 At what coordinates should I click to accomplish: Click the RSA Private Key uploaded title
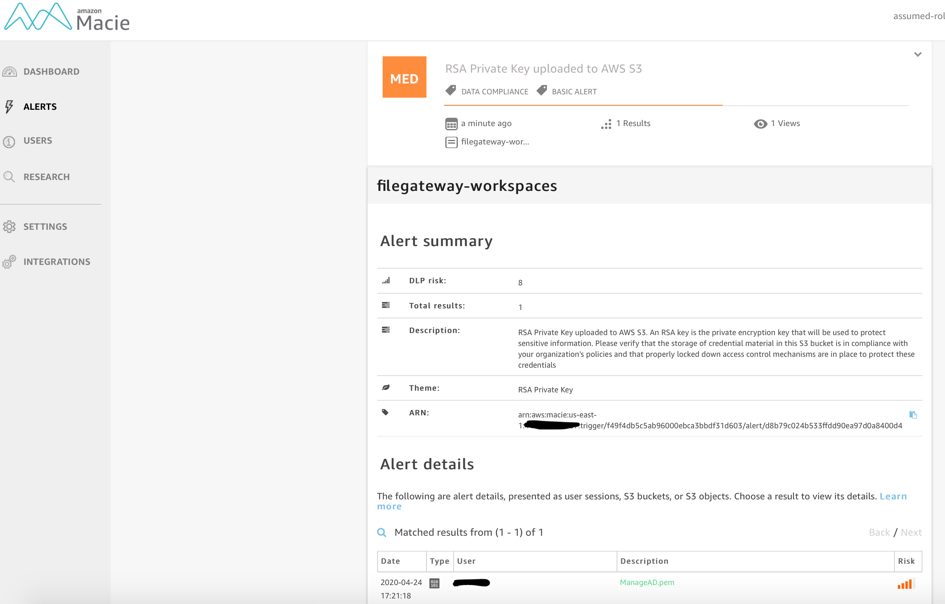click(544, 69)
